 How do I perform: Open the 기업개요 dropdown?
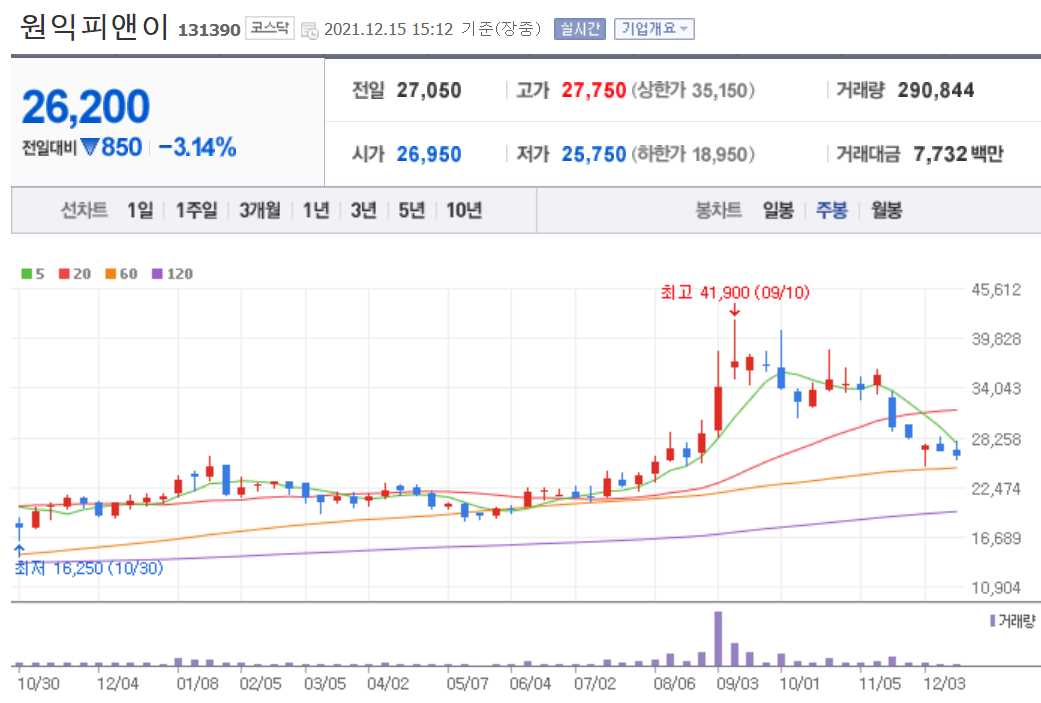[655, 28]
